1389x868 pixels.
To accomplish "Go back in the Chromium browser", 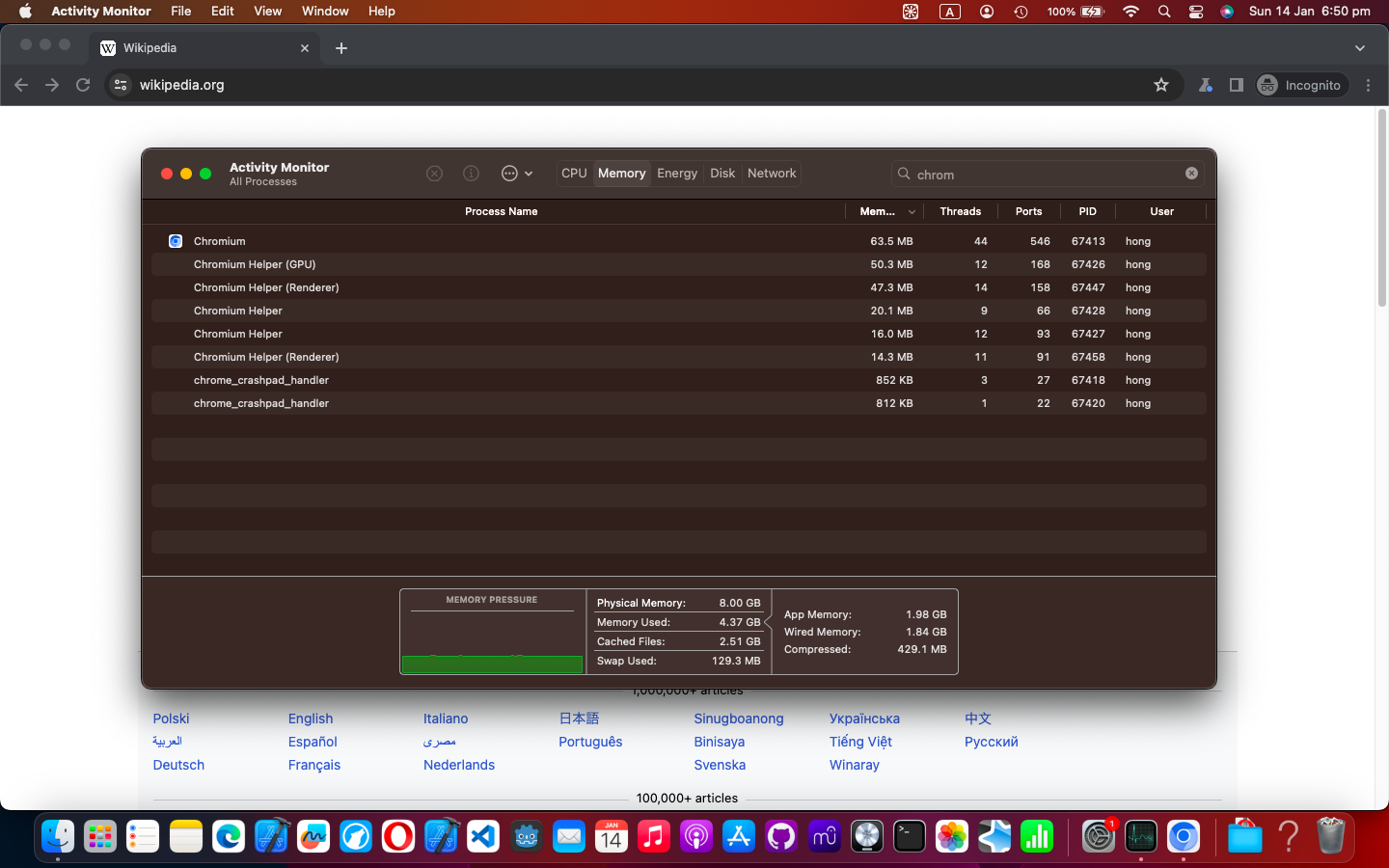I will 21,85.
